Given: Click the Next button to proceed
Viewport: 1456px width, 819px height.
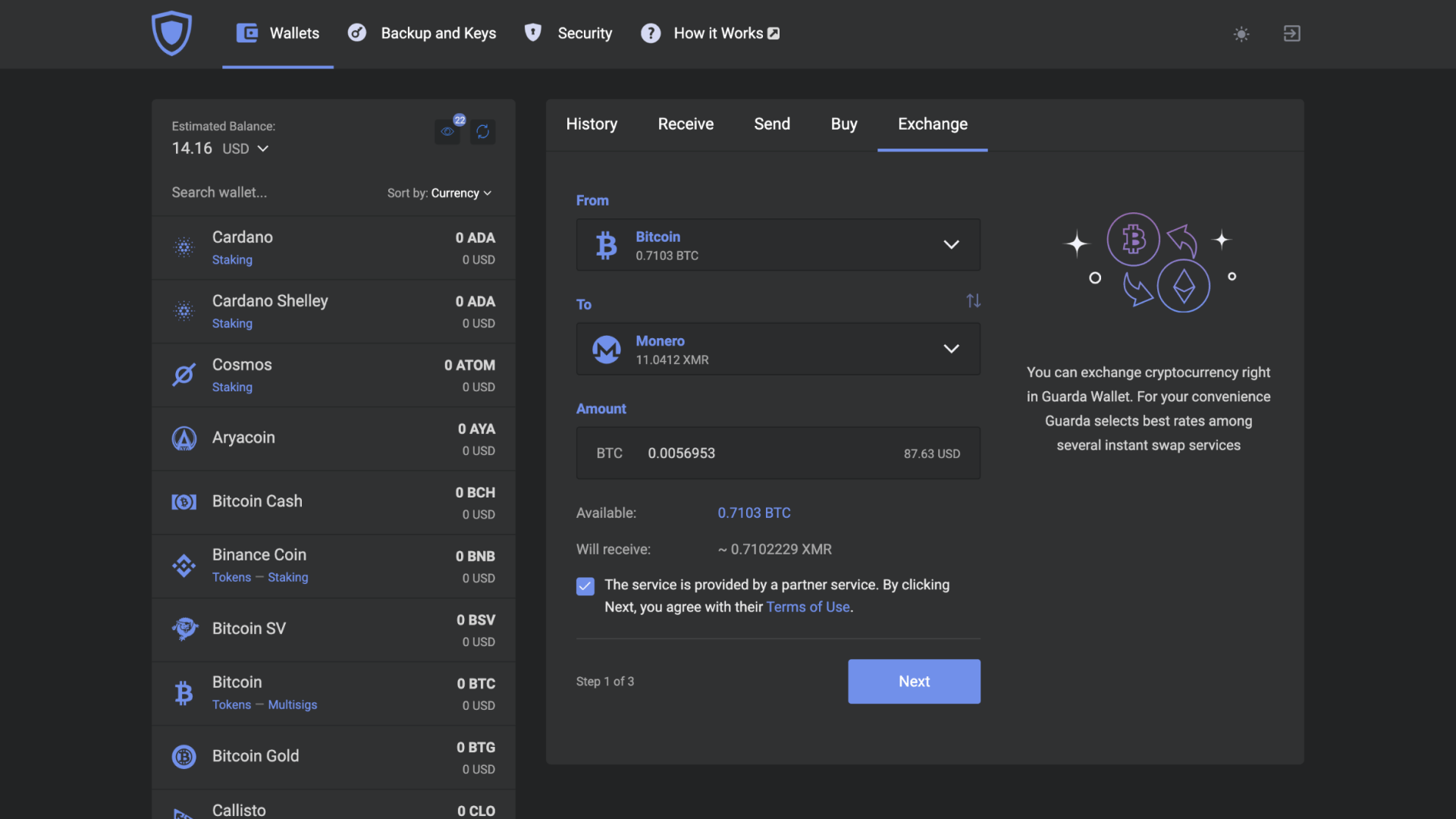Looking at the screenshot, I should click(914, 681).
